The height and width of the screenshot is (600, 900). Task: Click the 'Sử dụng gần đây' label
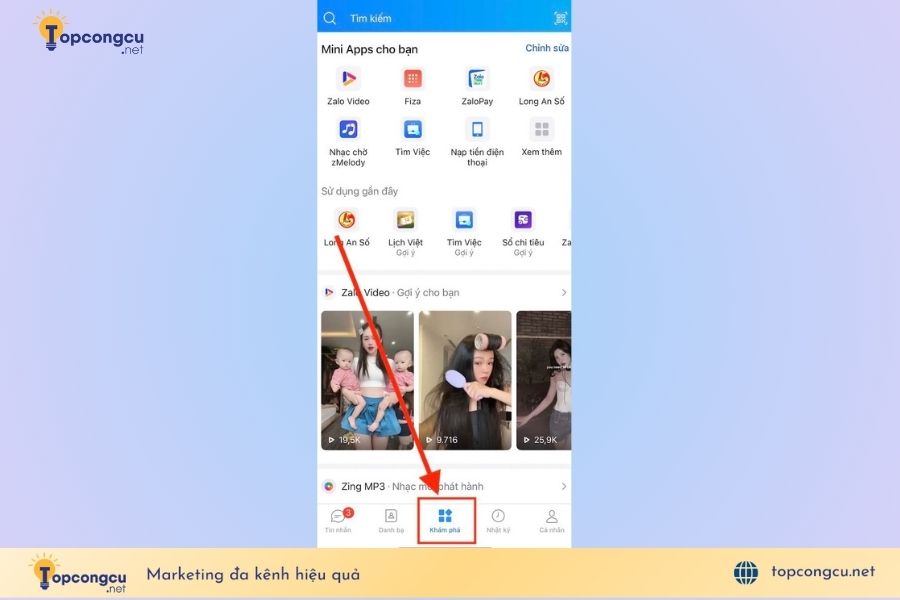[x=359, y=191]
